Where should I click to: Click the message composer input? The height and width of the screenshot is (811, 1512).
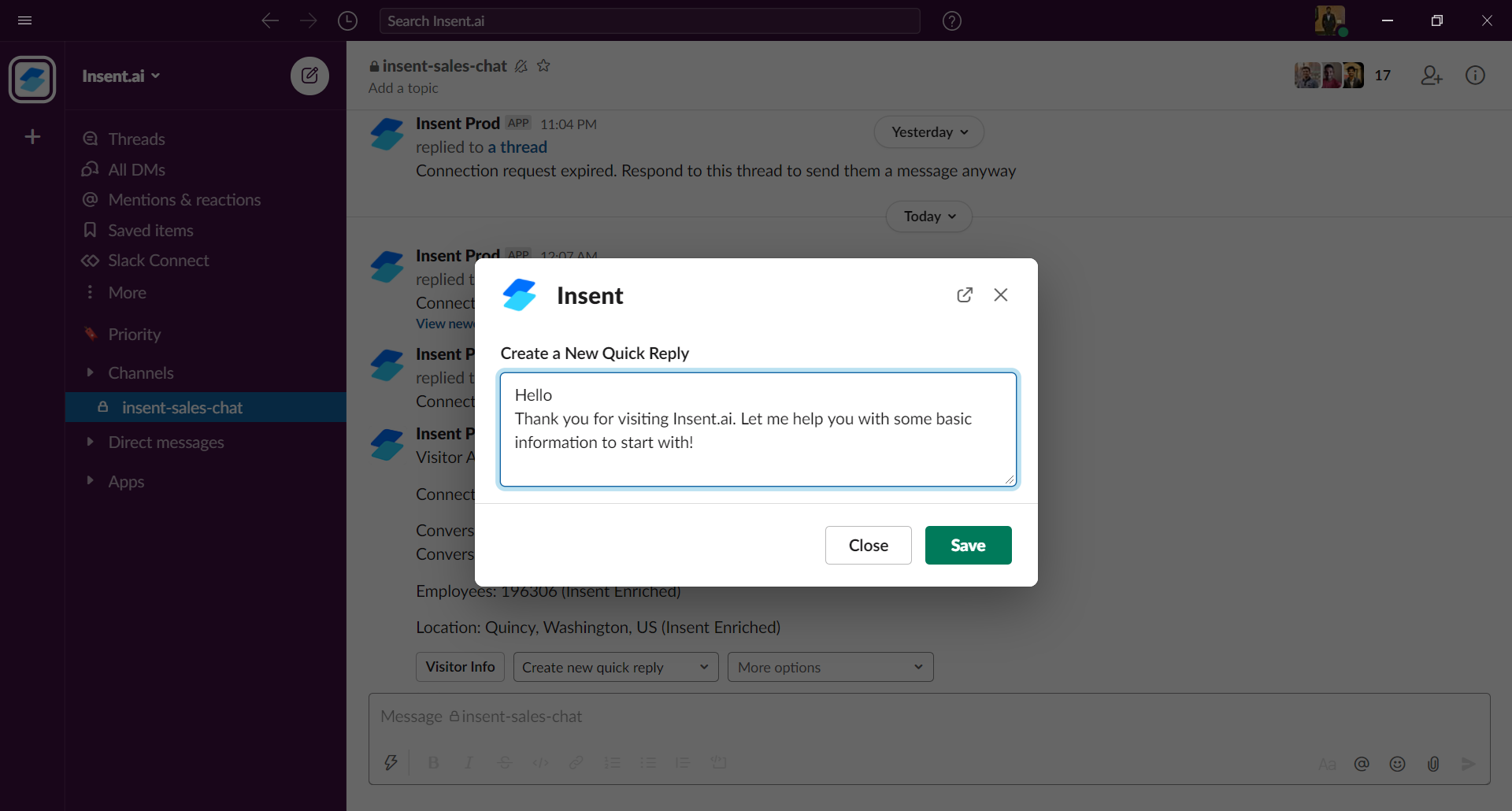click(929, 717)
